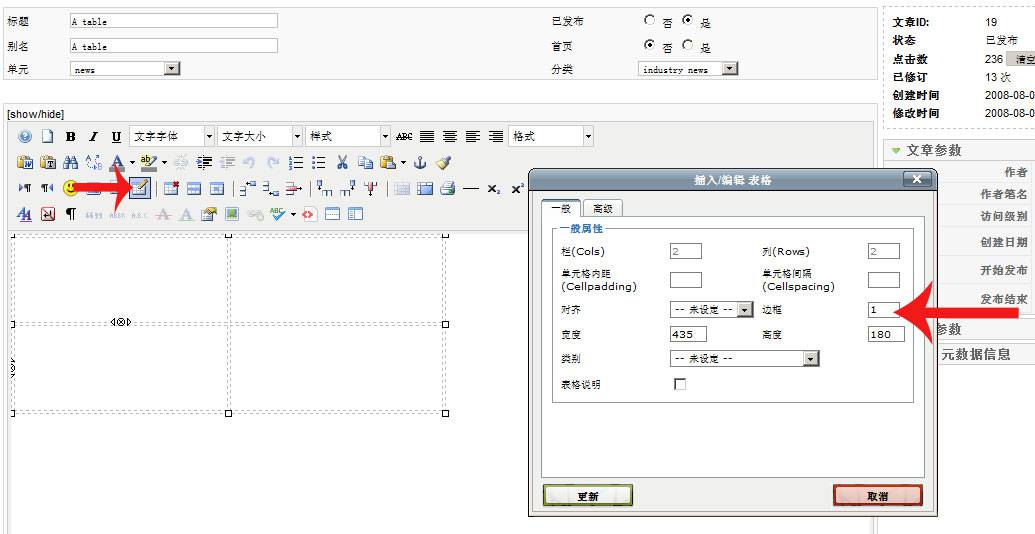Justify text fully

(427, 137)
